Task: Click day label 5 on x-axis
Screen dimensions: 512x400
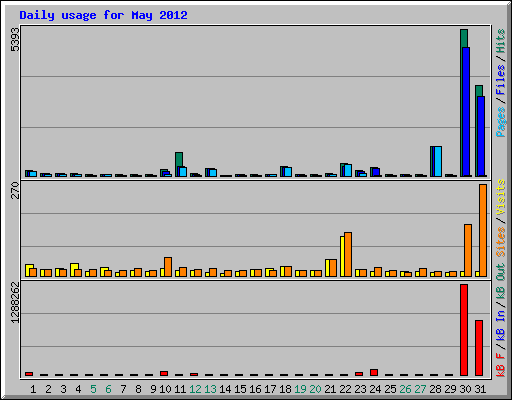Action: click(x=93, y=389)
